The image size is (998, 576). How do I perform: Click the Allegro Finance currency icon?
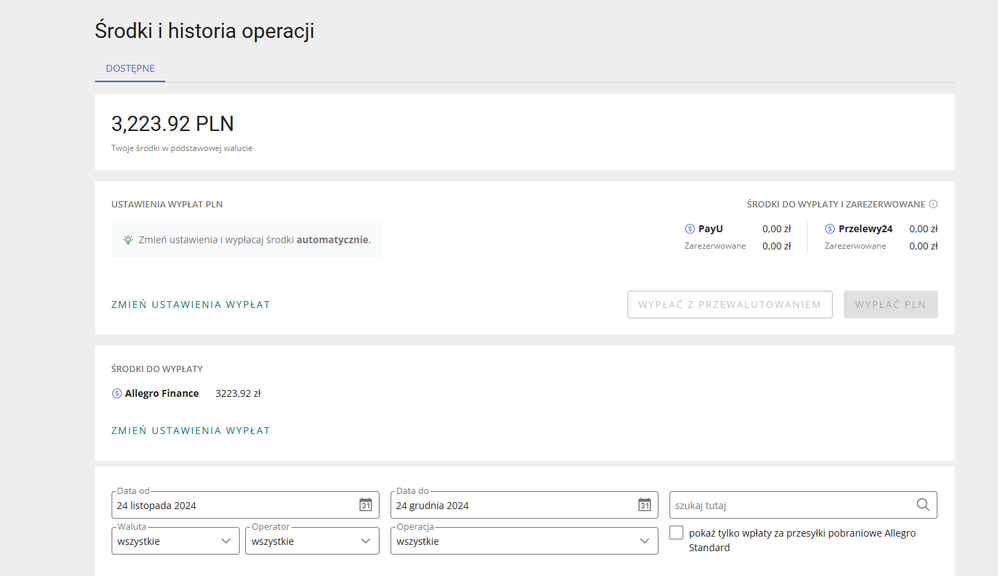(x=117, y=394)
